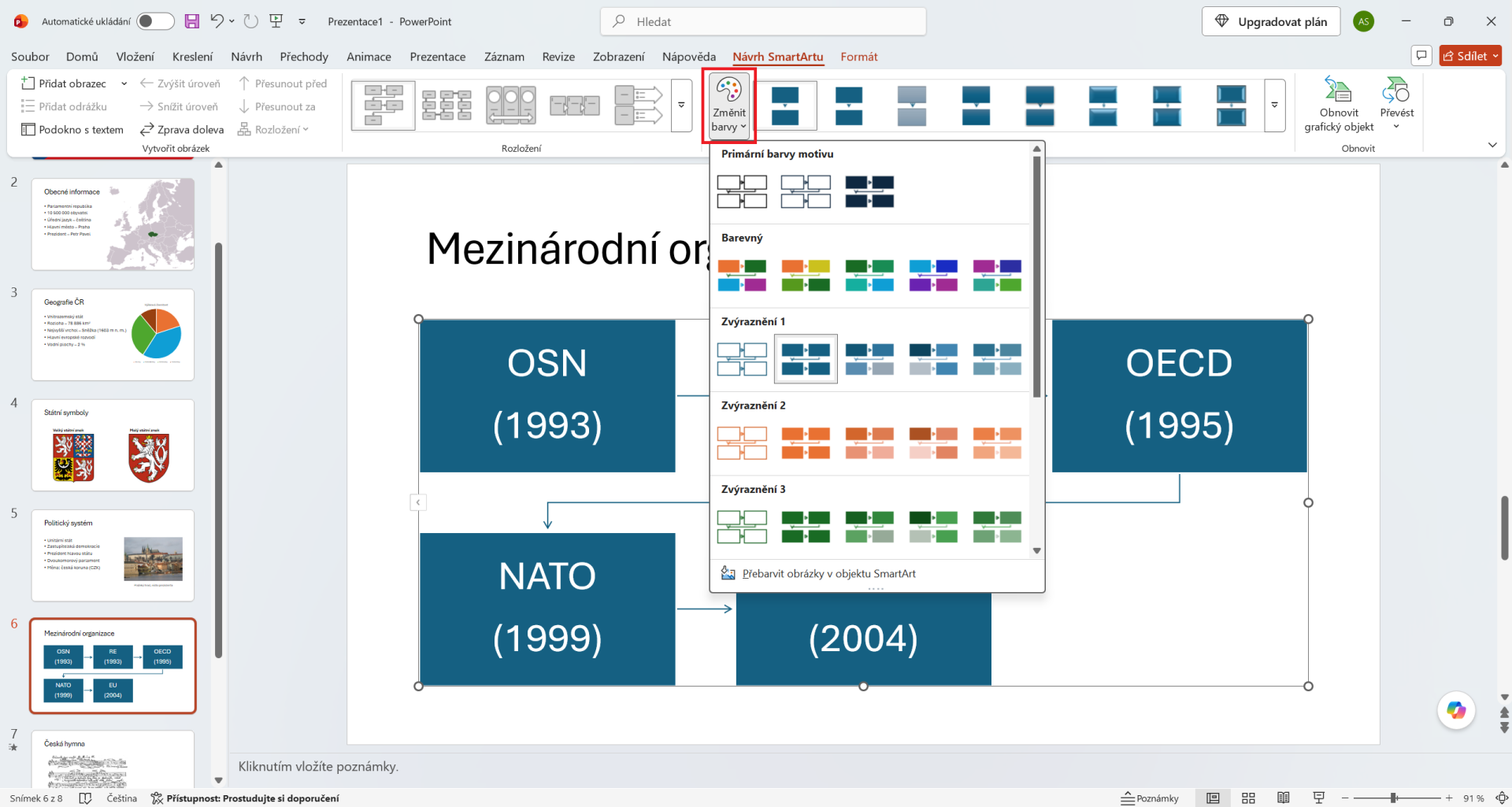Viewport: 1512px width, 807px height.
Task: Open the comments icon near Sdílet
Action: coord(1421,56)
